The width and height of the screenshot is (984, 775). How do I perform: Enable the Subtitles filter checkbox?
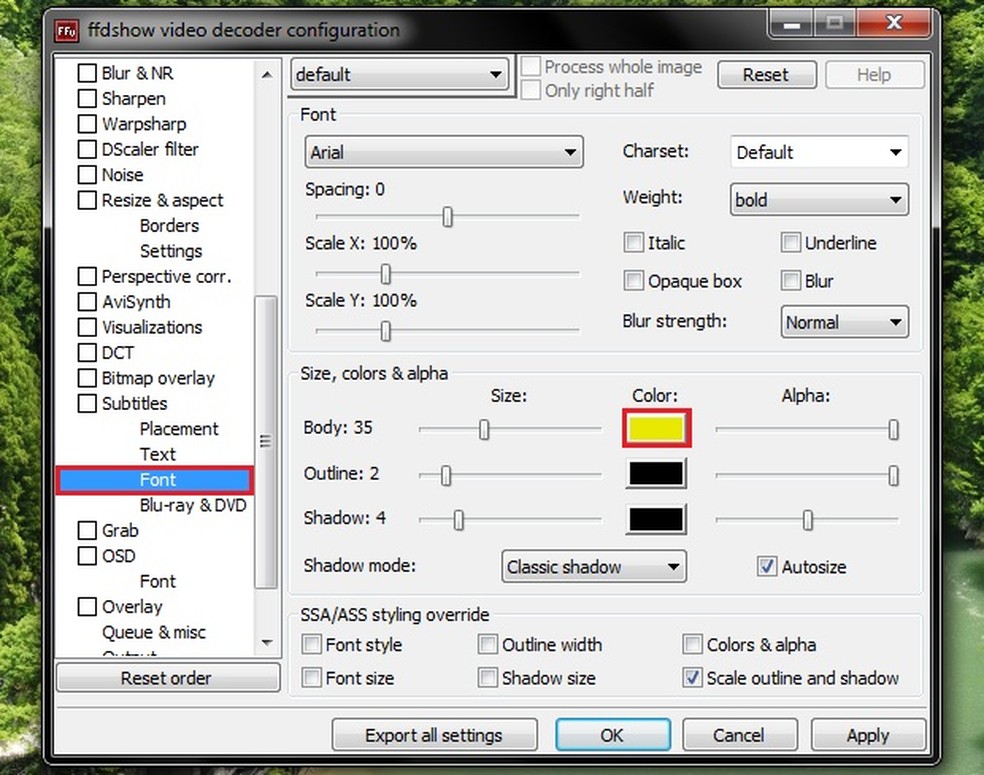click(x=86, y=403)
